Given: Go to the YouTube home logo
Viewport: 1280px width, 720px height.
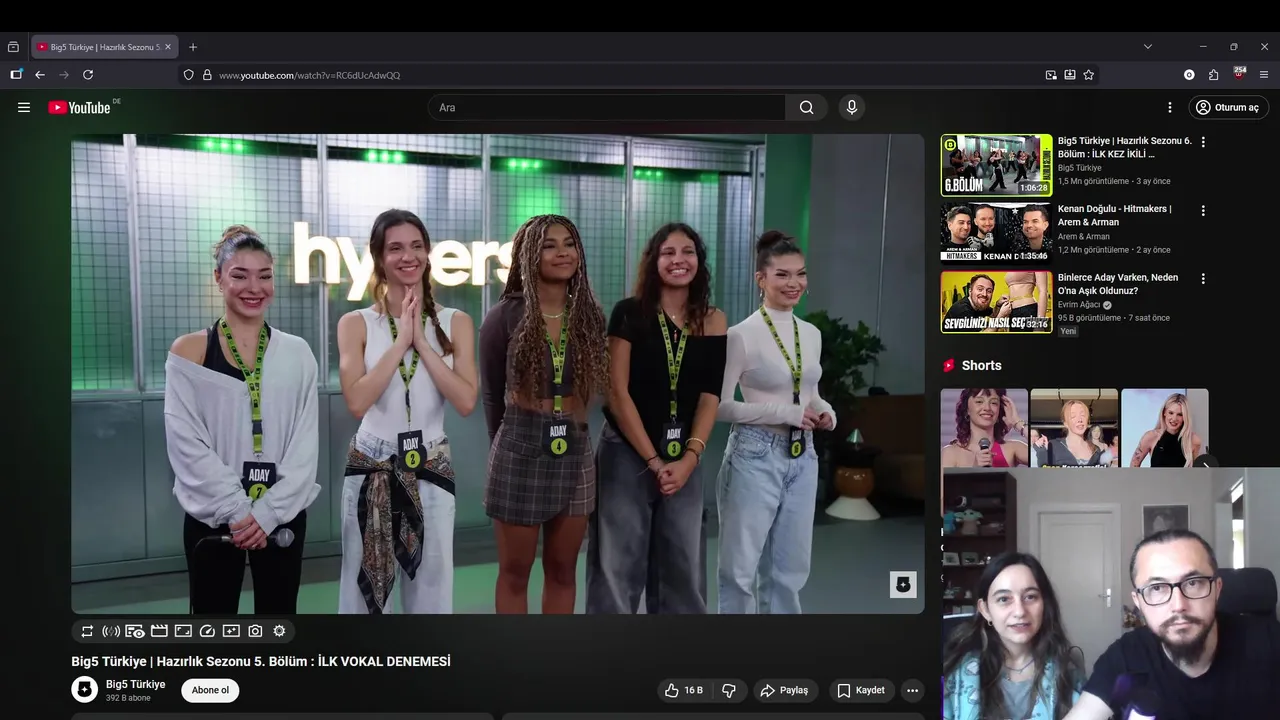Looking at the screenshot, I should coord(79,107).
